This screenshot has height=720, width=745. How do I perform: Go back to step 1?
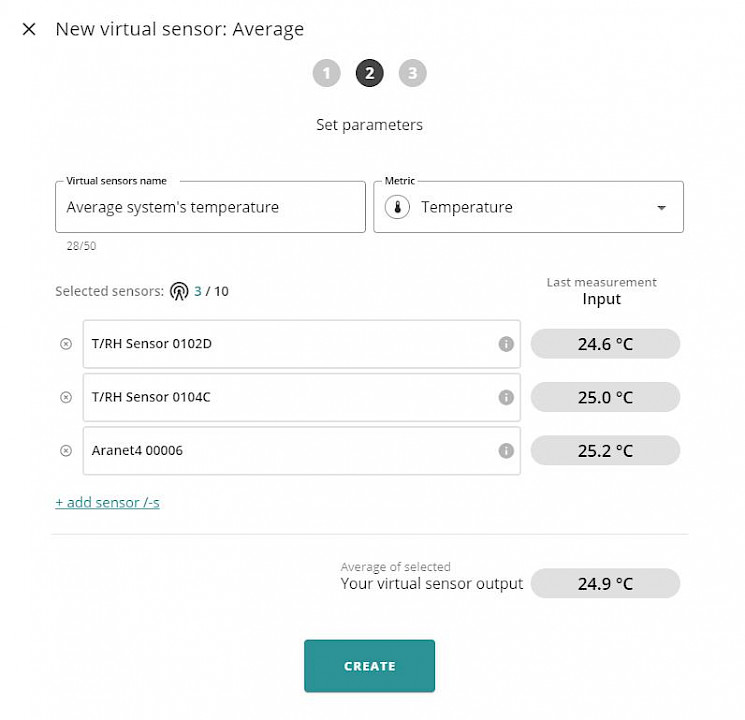click(x=326, y=73)
